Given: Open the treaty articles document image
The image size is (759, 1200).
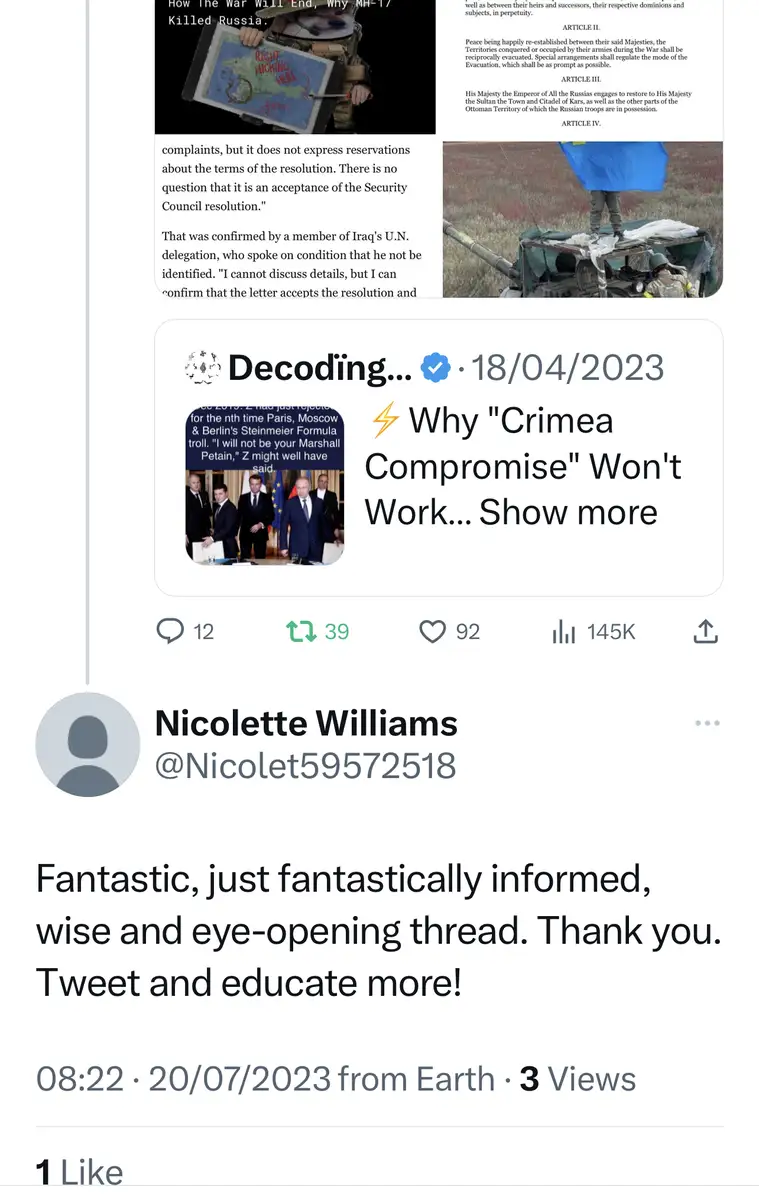Looking at the screenshot, I should (582, 66).
